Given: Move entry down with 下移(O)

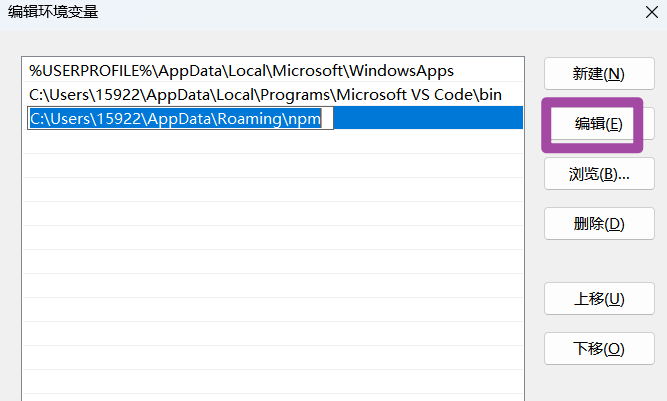Looking at the screenshot, I should pos(599,349).
